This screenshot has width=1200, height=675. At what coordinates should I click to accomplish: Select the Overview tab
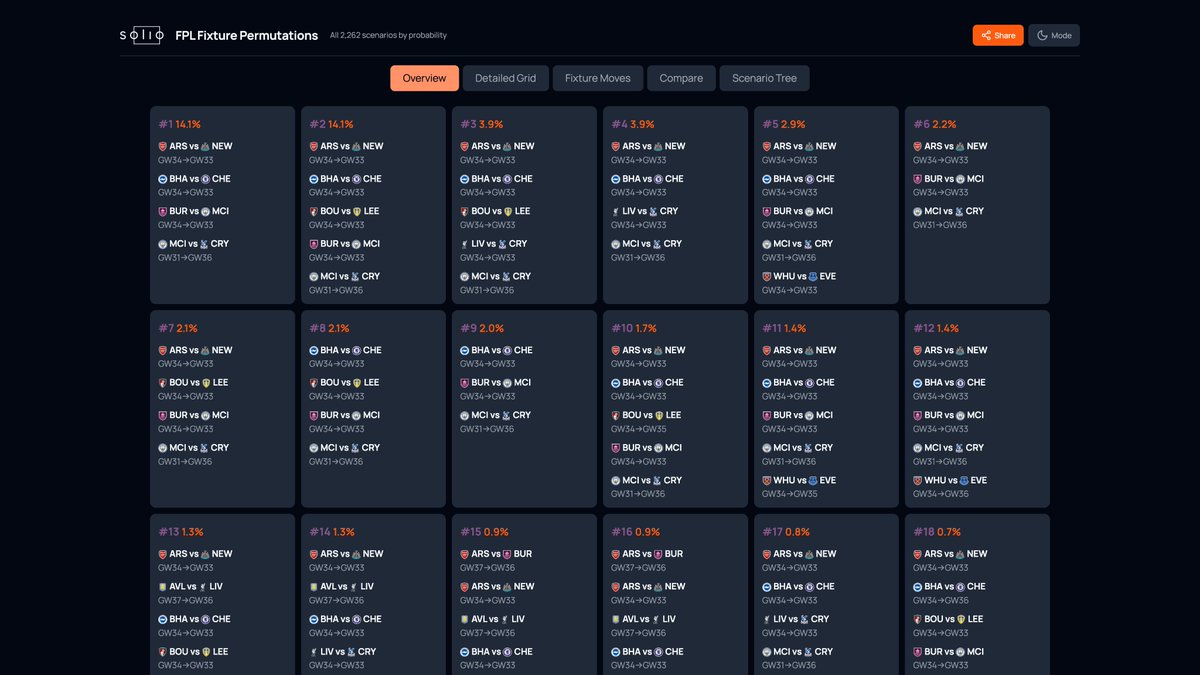(425, 78)
